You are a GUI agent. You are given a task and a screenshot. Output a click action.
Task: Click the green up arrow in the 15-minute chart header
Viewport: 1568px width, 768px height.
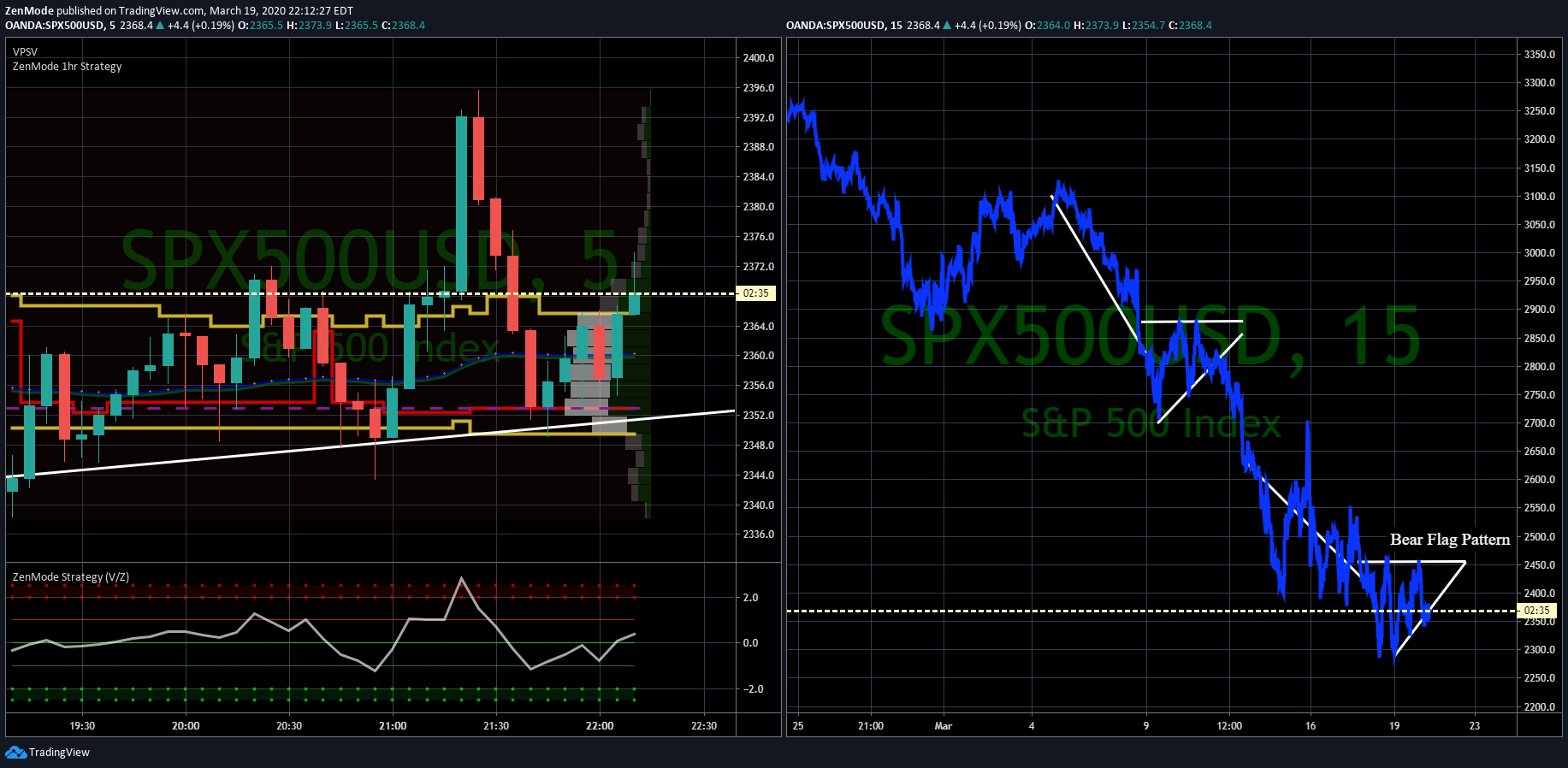click(x=947, y=26)
